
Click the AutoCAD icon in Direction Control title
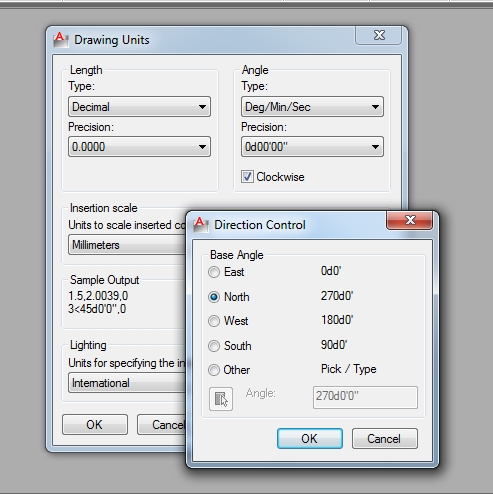(x=201, y=225)
